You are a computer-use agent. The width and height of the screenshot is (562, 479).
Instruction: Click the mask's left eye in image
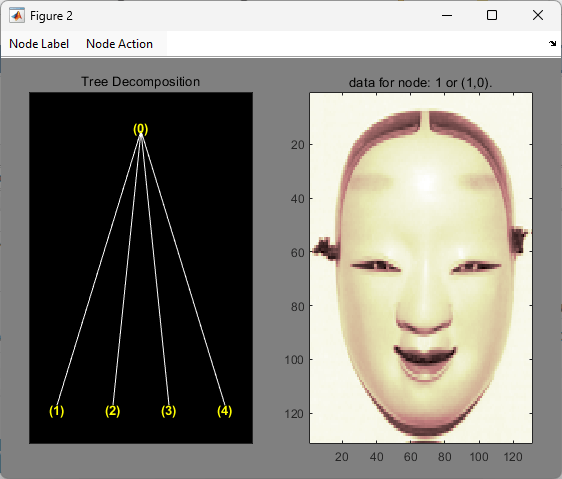pos(375,266)
